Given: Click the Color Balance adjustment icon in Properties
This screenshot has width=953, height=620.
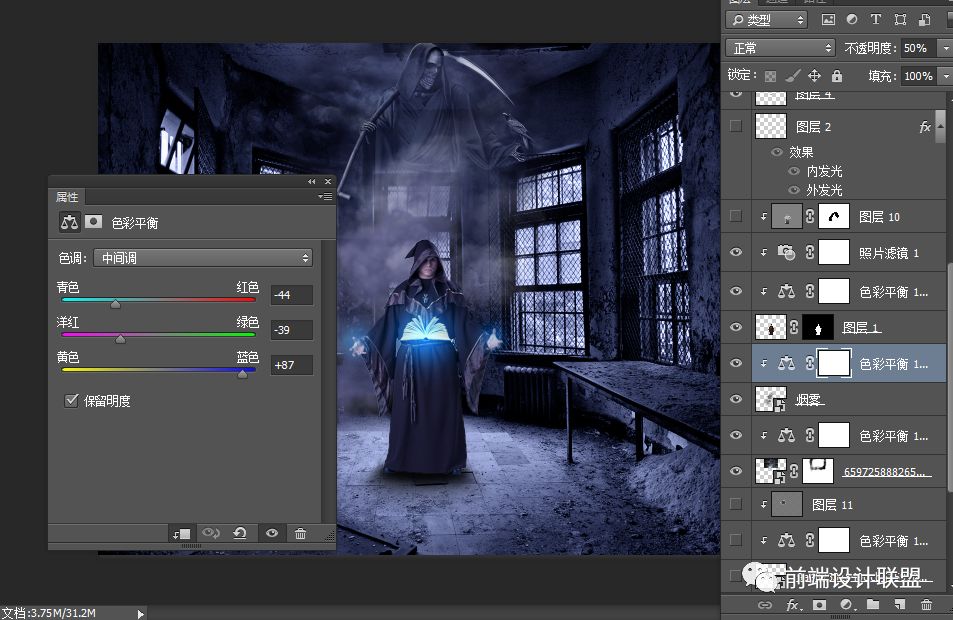Looking at the screenshot, I should [x=69, y=222].
